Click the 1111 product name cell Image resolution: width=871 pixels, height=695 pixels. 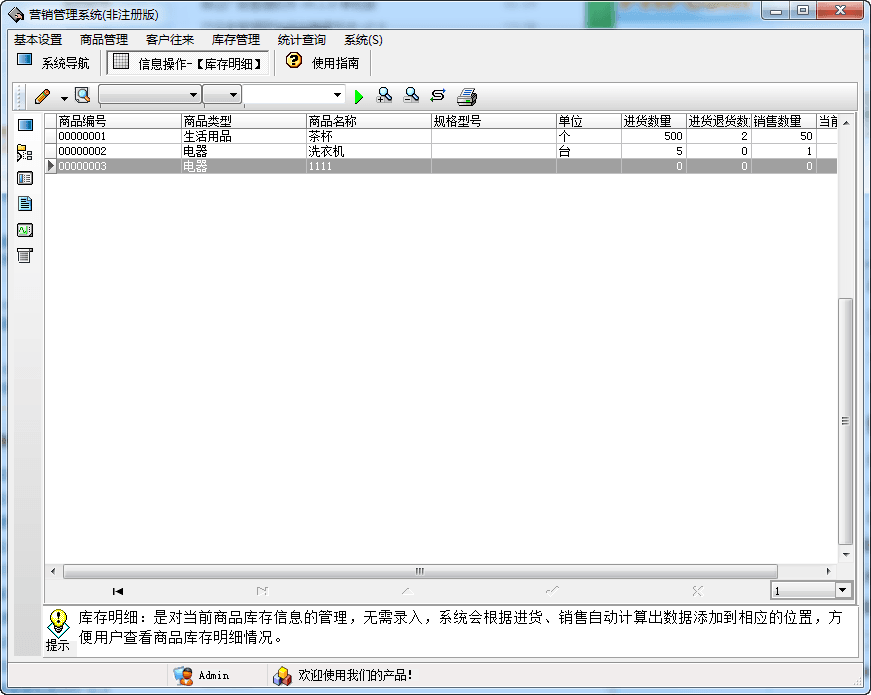coord(369,166)
